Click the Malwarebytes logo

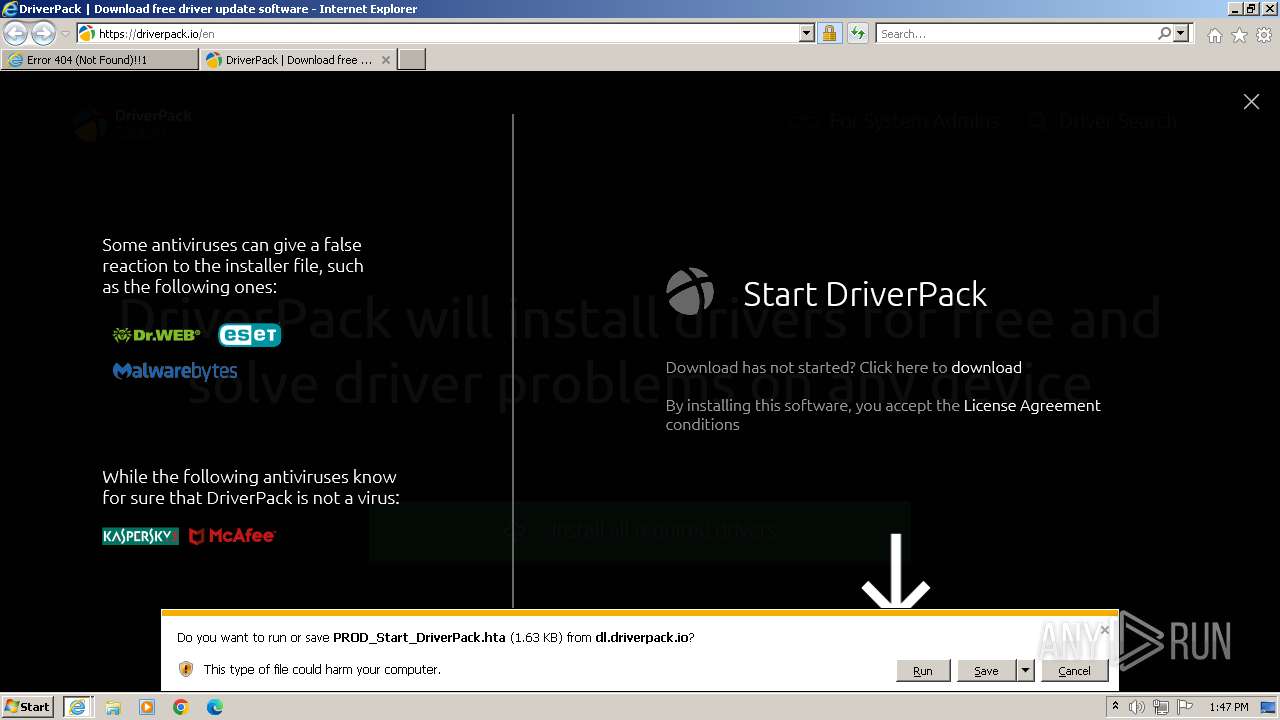pyautogui.click(x=175, y=371)
